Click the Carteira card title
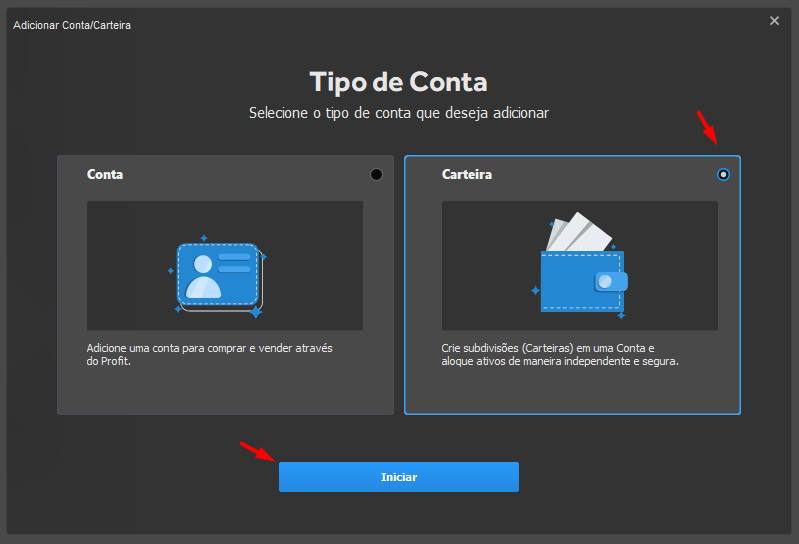The image size is (799, 544). 467,175
